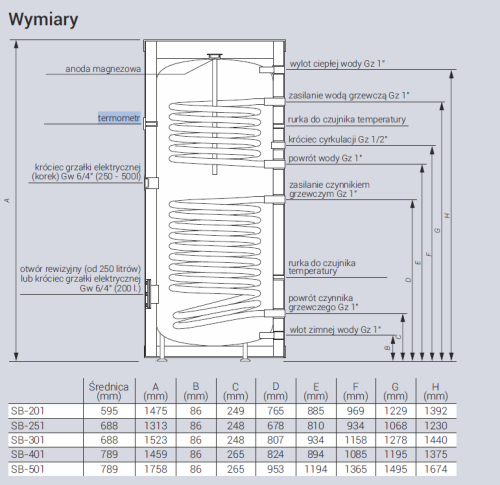
Task: Click the E value '894'
Action: [316, 454]
